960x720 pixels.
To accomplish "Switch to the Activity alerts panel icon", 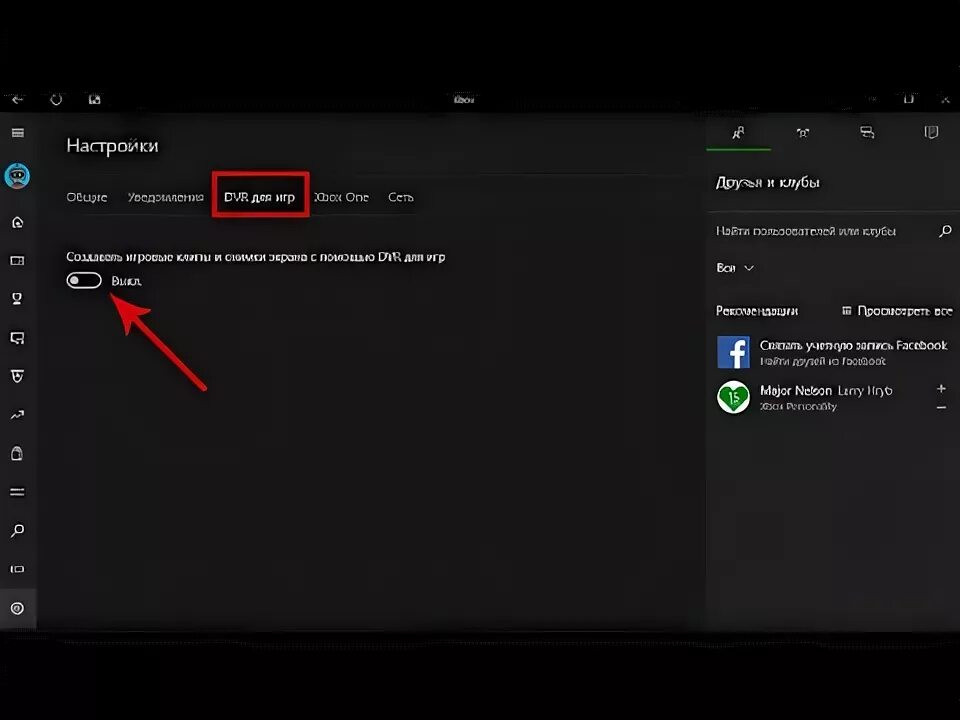I will coord(931,132).
